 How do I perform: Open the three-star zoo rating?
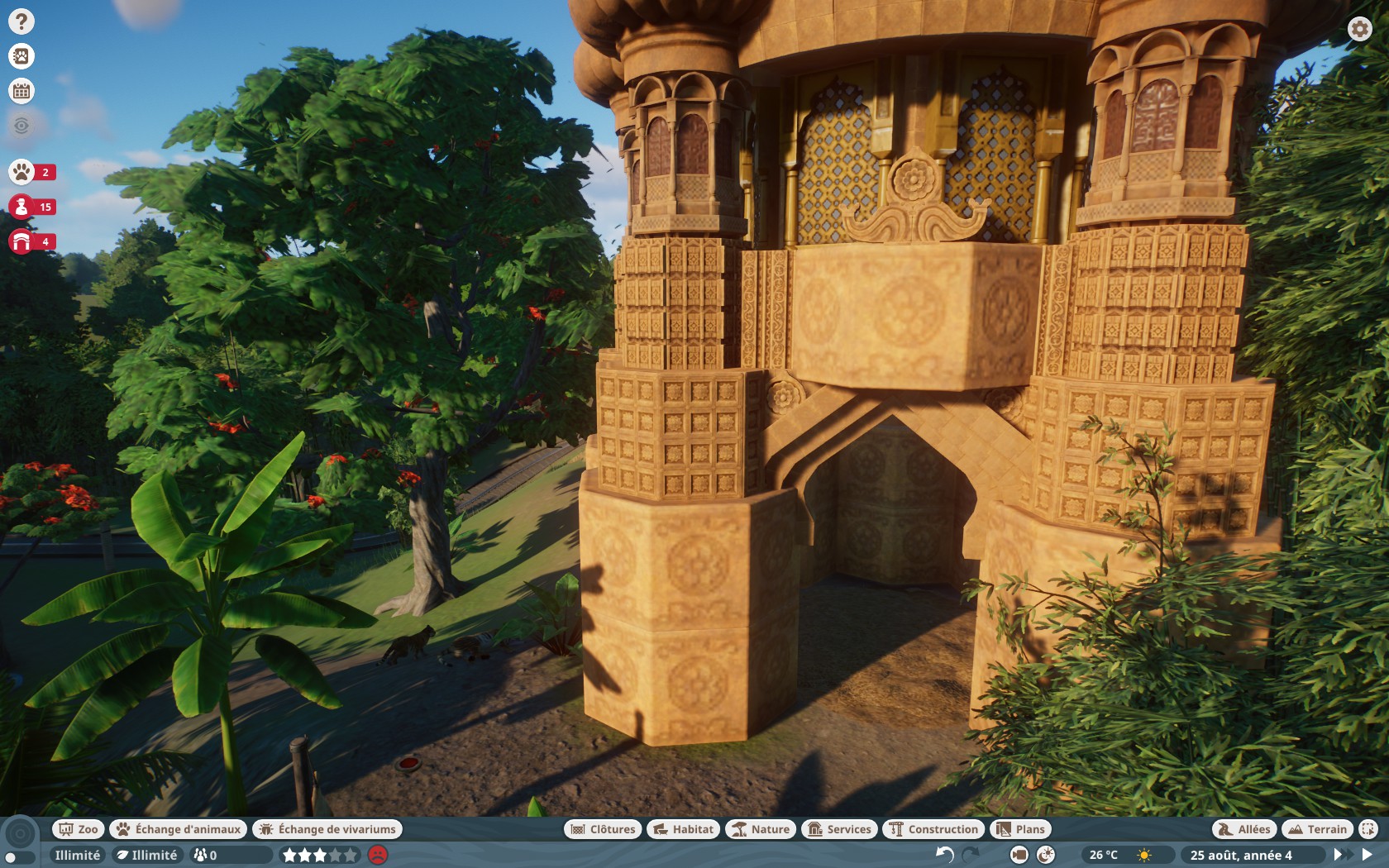(x=320, y=855)
